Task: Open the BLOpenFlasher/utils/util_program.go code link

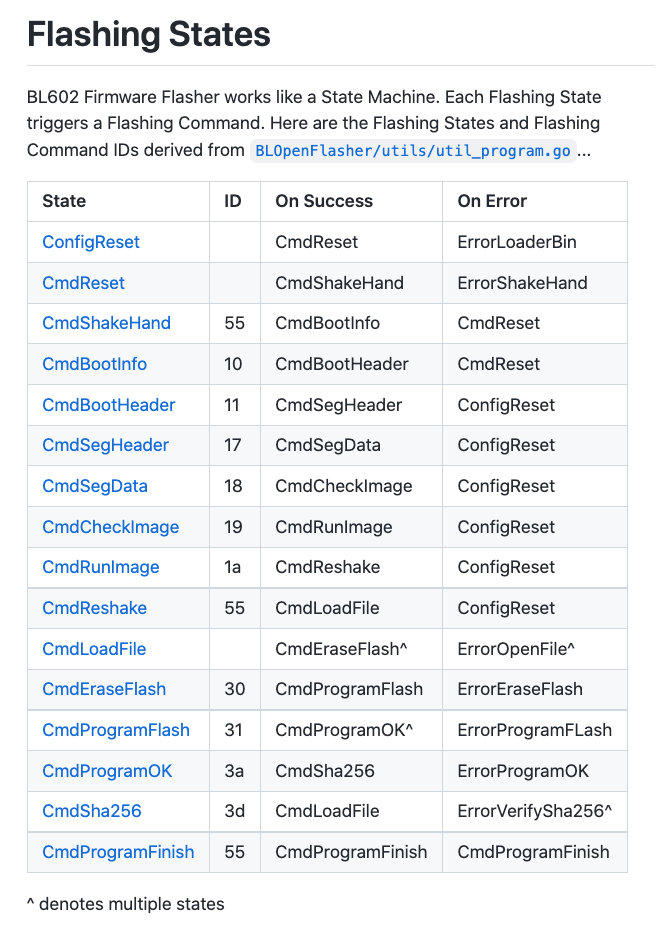Action: point(414,151)
